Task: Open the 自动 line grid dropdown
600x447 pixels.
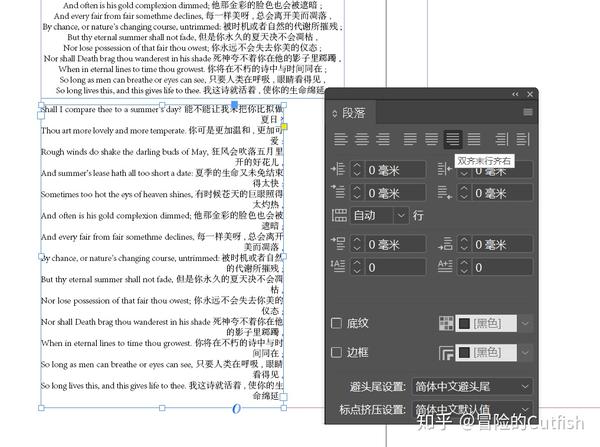Action: (400, 216)
